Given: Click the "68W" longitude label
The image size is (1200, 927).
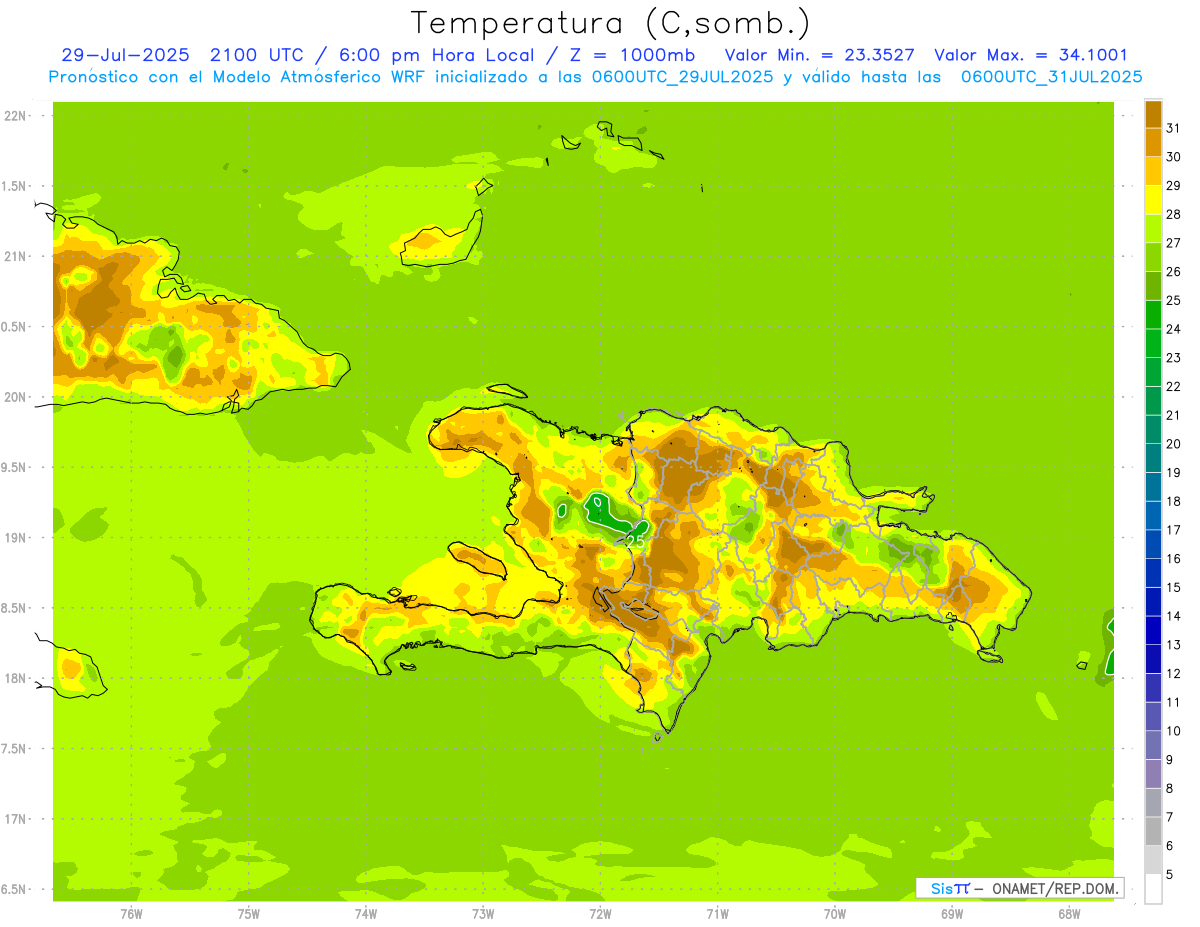Looking at the screenshot, I should (1069, 913).
